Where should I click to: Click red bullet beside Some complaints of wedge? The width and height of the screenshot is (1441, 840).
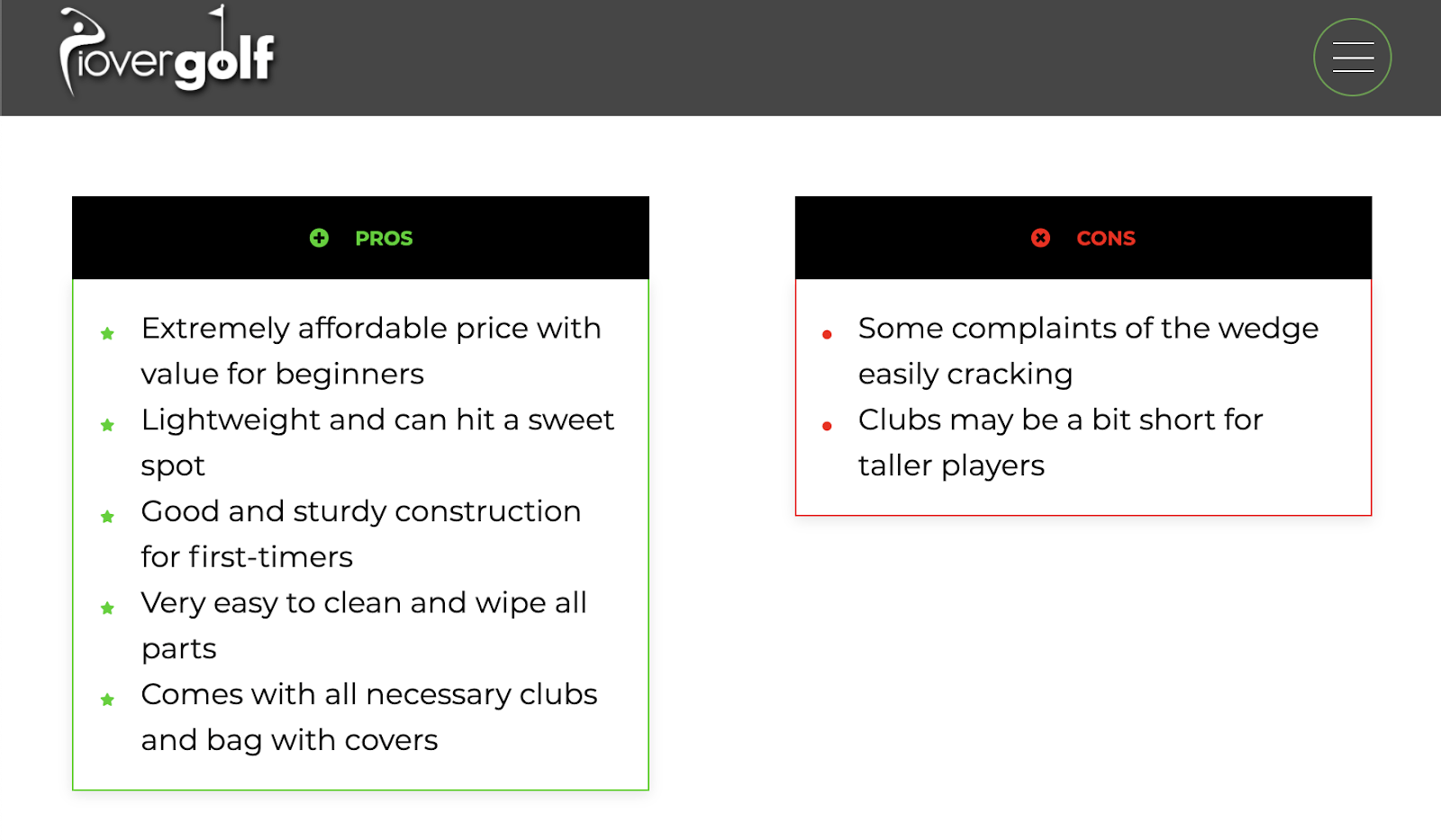(x=827, y=335)
